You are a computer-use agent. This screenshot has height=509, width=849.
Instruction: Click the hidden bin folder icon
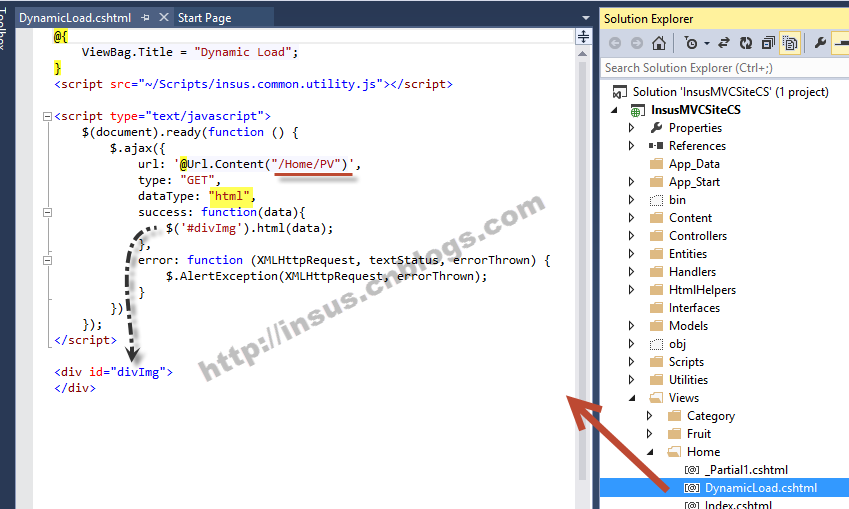[656, 200]
